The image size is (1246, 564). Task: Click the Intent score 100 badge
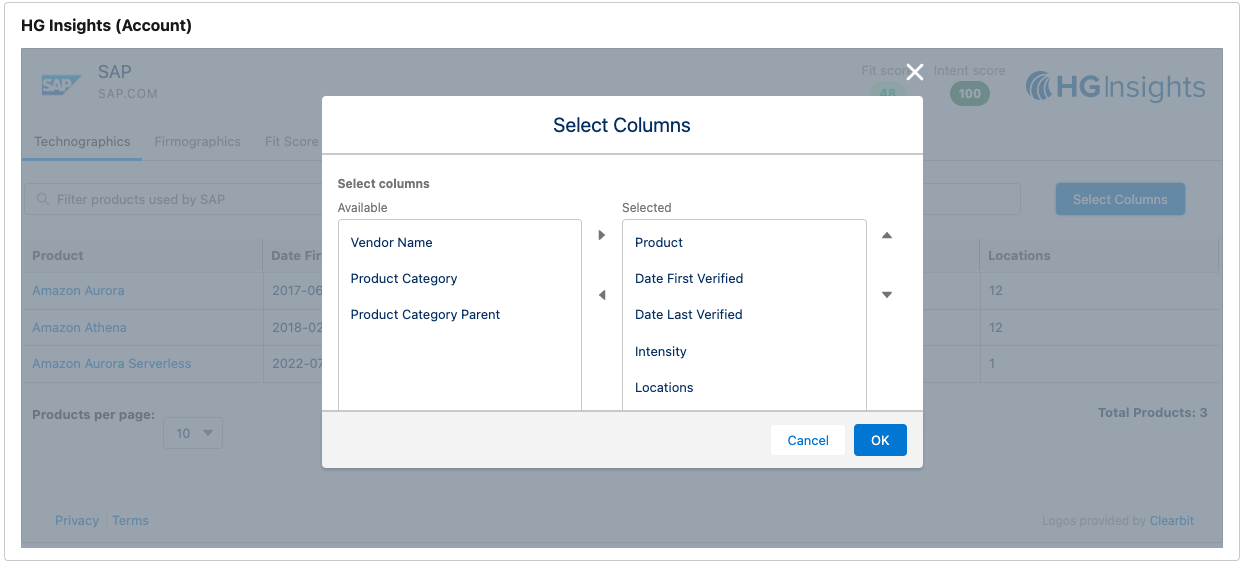click(970, 94)
